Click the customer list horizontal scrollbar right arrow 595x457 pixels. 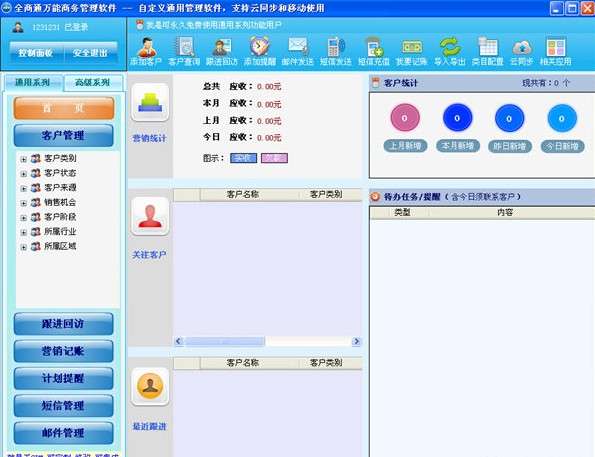coord(356,341)
